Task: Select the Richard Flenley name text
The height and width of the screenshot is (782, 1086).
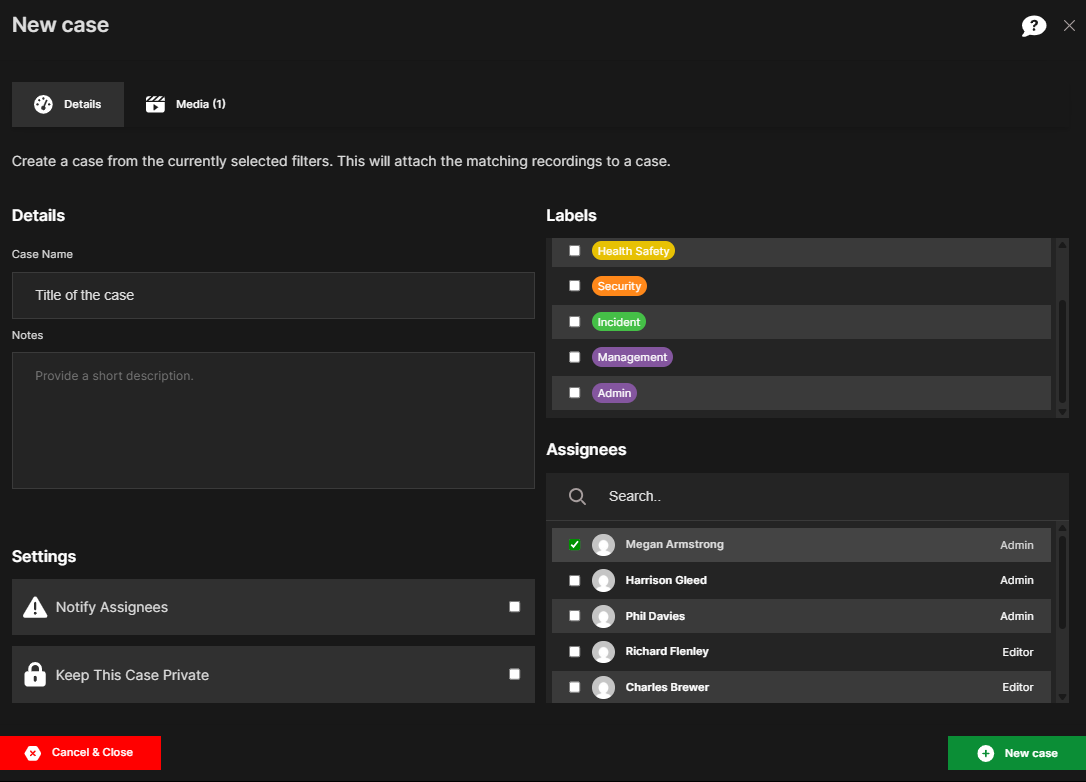Action: 667,652
